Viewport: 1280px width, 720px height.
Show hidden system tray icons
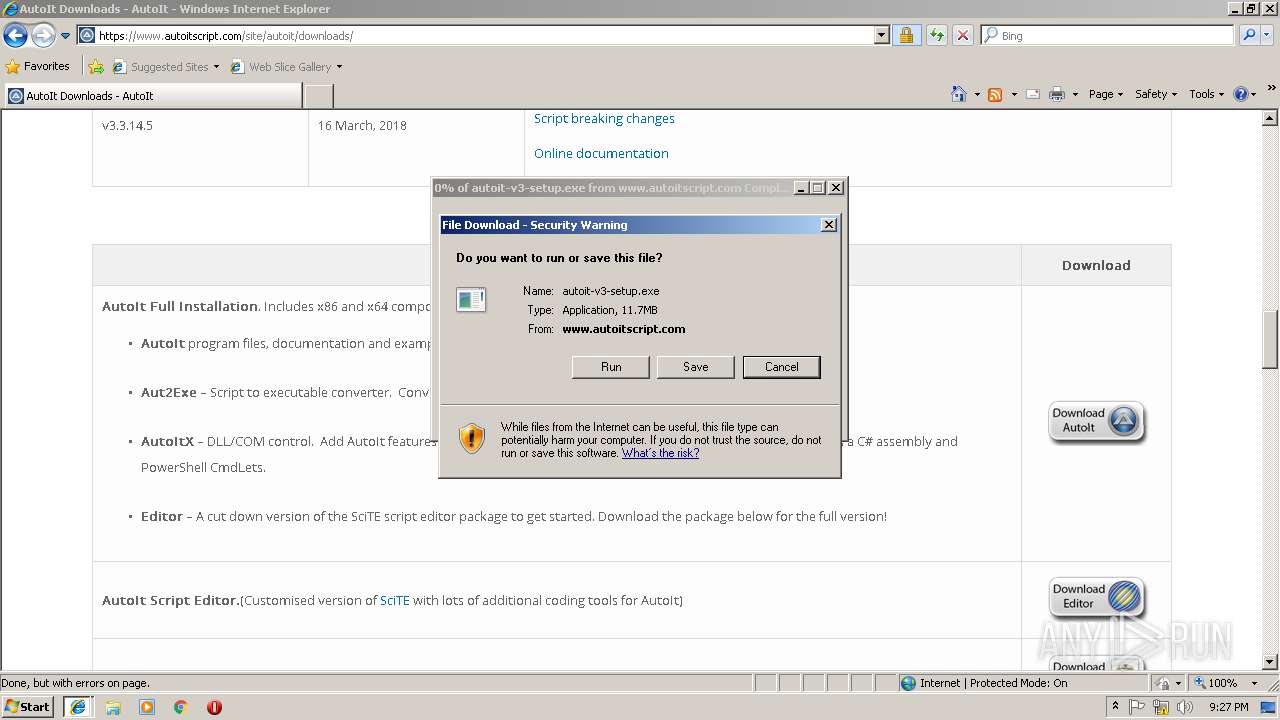click(x=1115, y=707)
